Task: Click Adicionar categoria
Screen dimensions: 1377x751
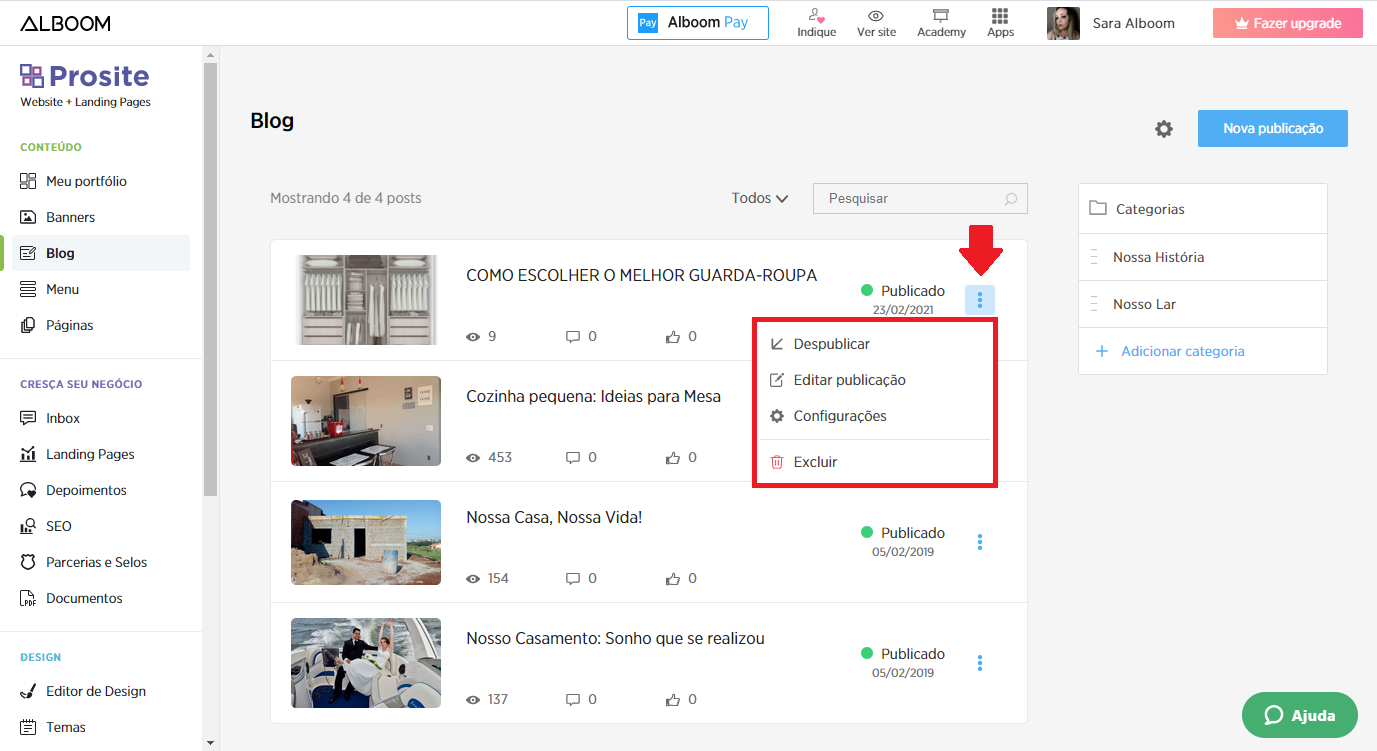Action: click(1183, 351)
